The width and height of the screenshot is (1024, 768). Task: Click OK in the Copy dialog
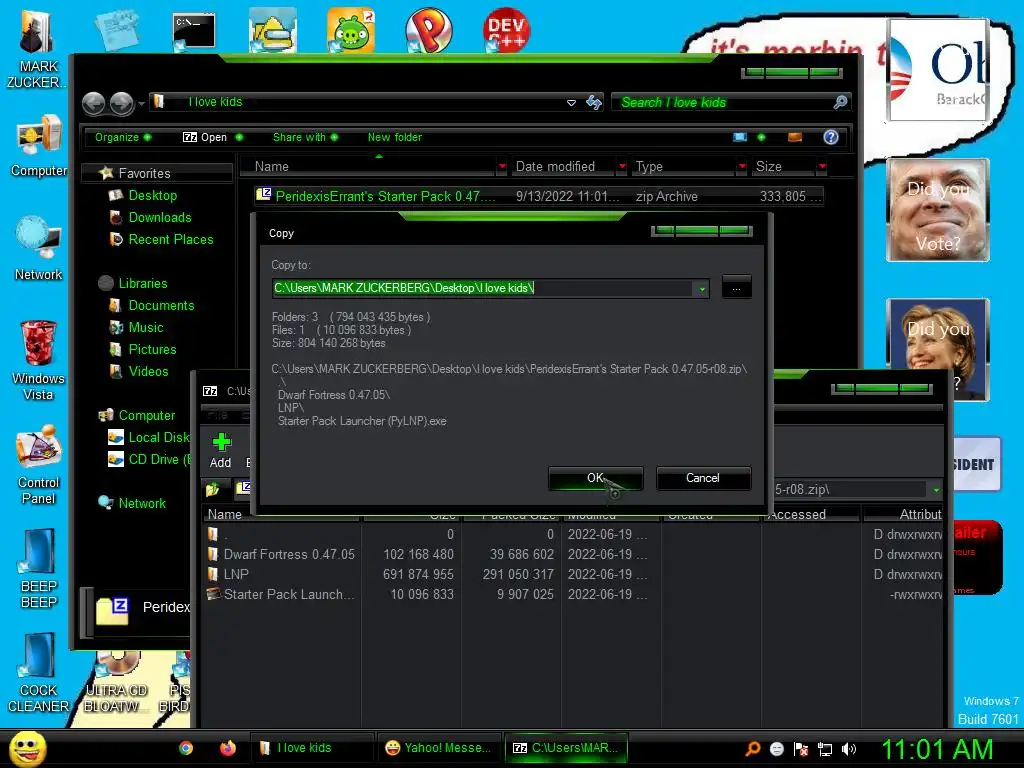[x=596, y=478]
